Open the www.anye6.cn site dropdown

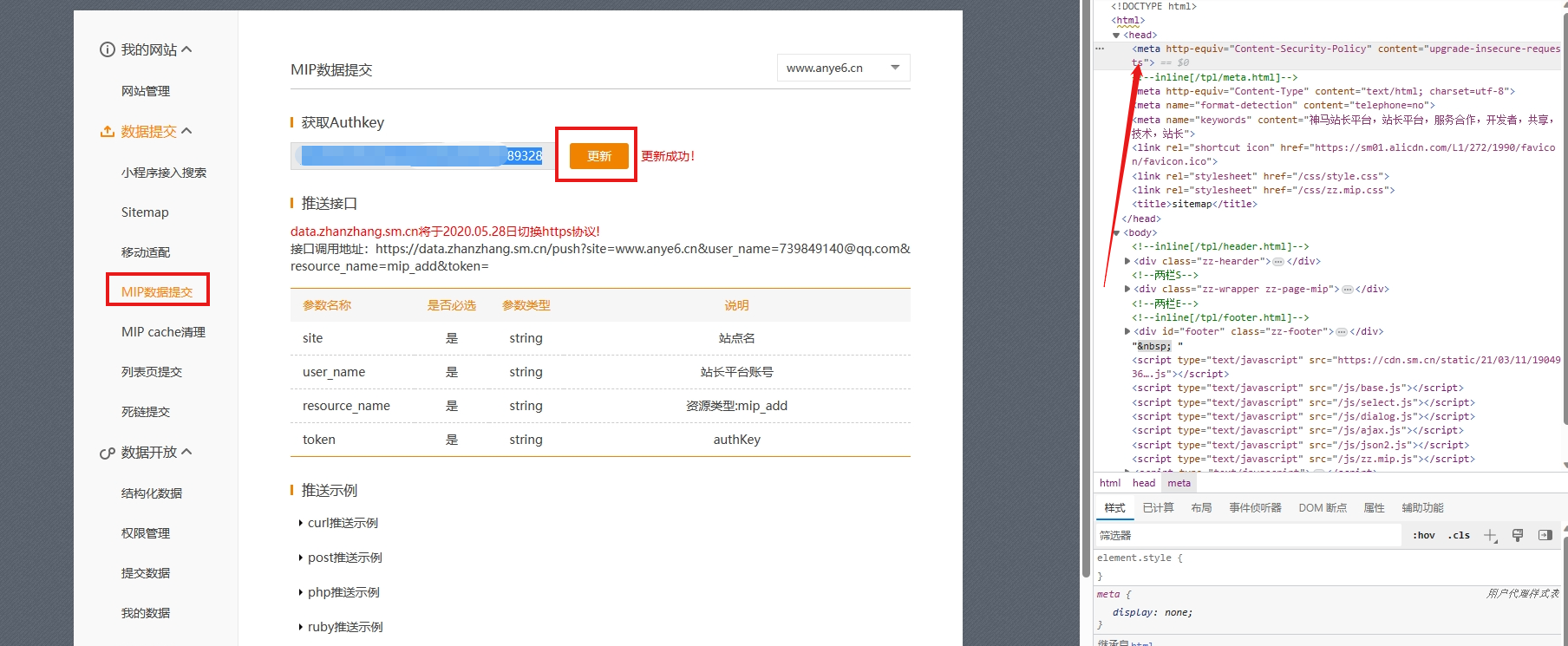(x=843, y=68)
